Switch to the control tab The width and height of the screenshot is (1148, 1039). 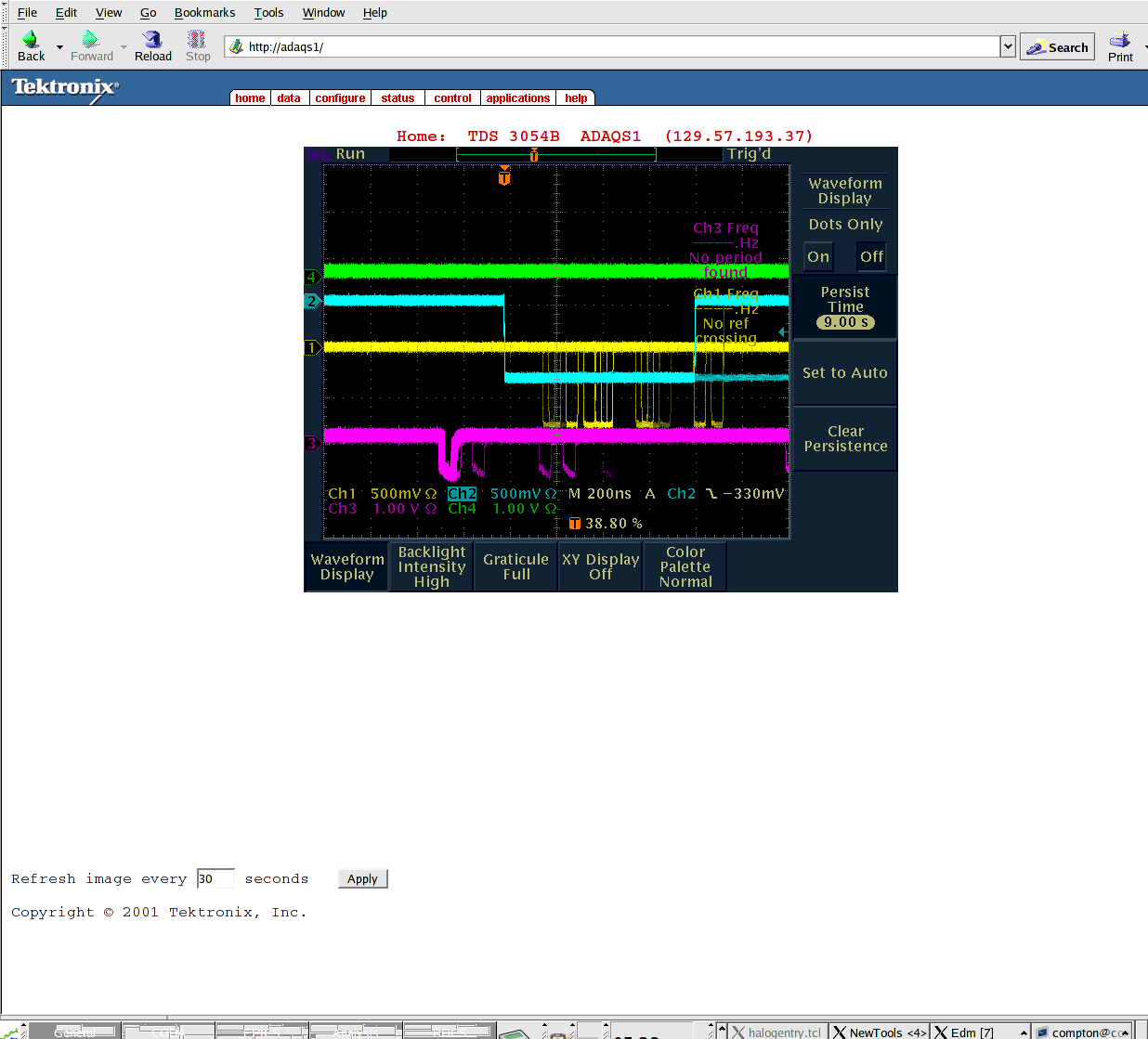pos(452,97)
